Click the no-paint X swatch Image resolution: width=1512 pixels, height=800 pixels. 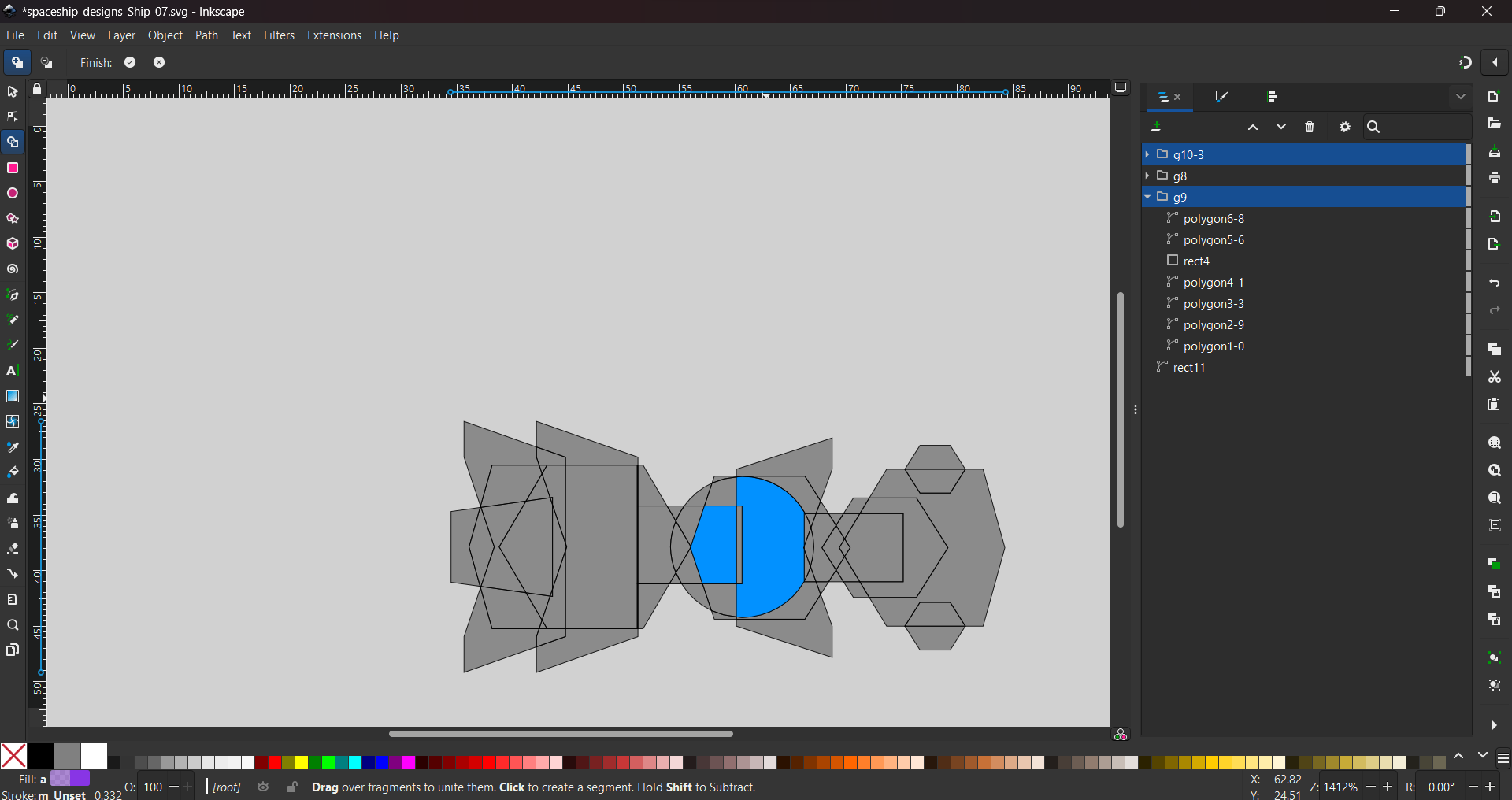click(13, 756)
